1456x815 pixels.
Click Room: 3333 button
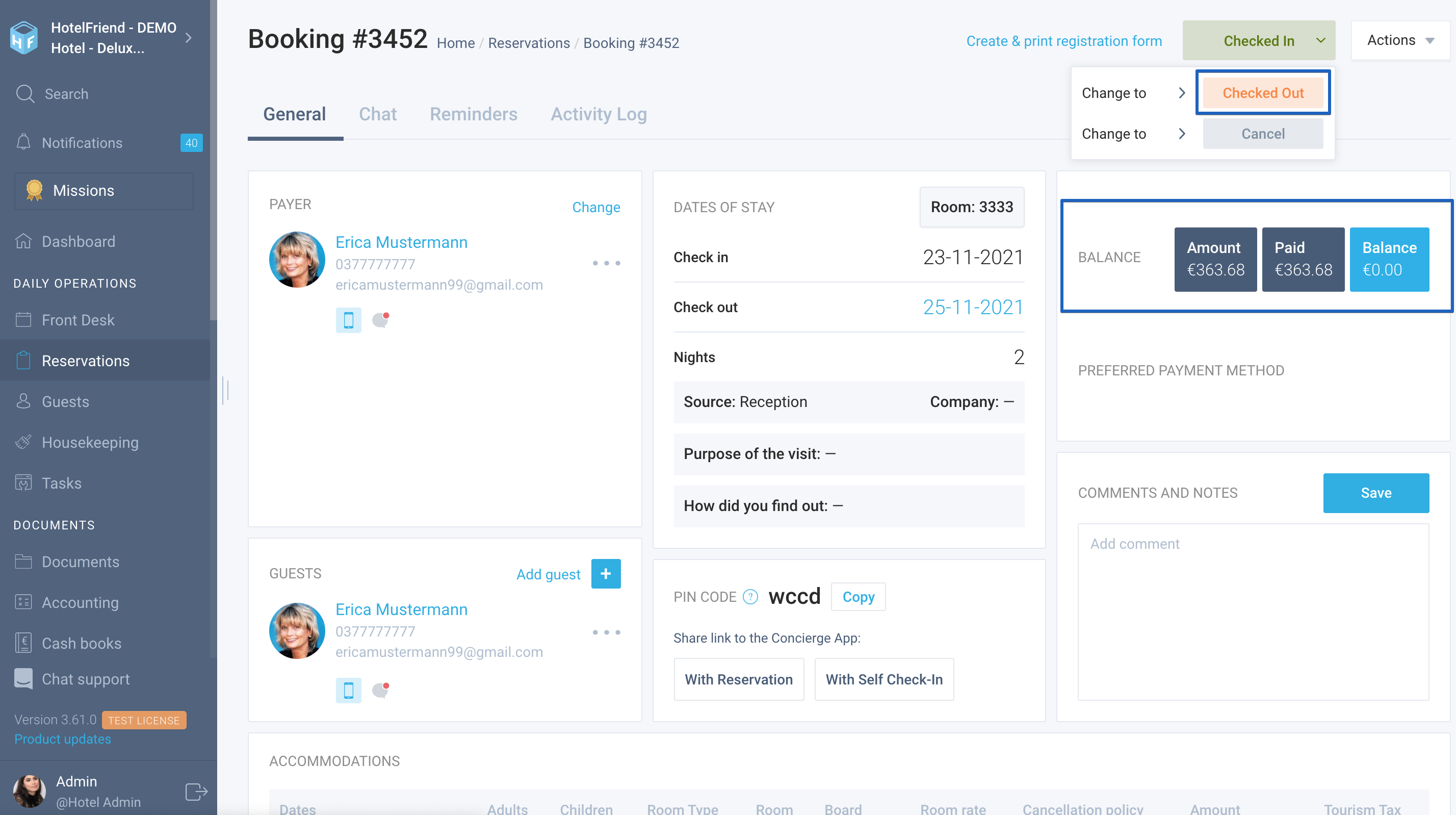972,207
